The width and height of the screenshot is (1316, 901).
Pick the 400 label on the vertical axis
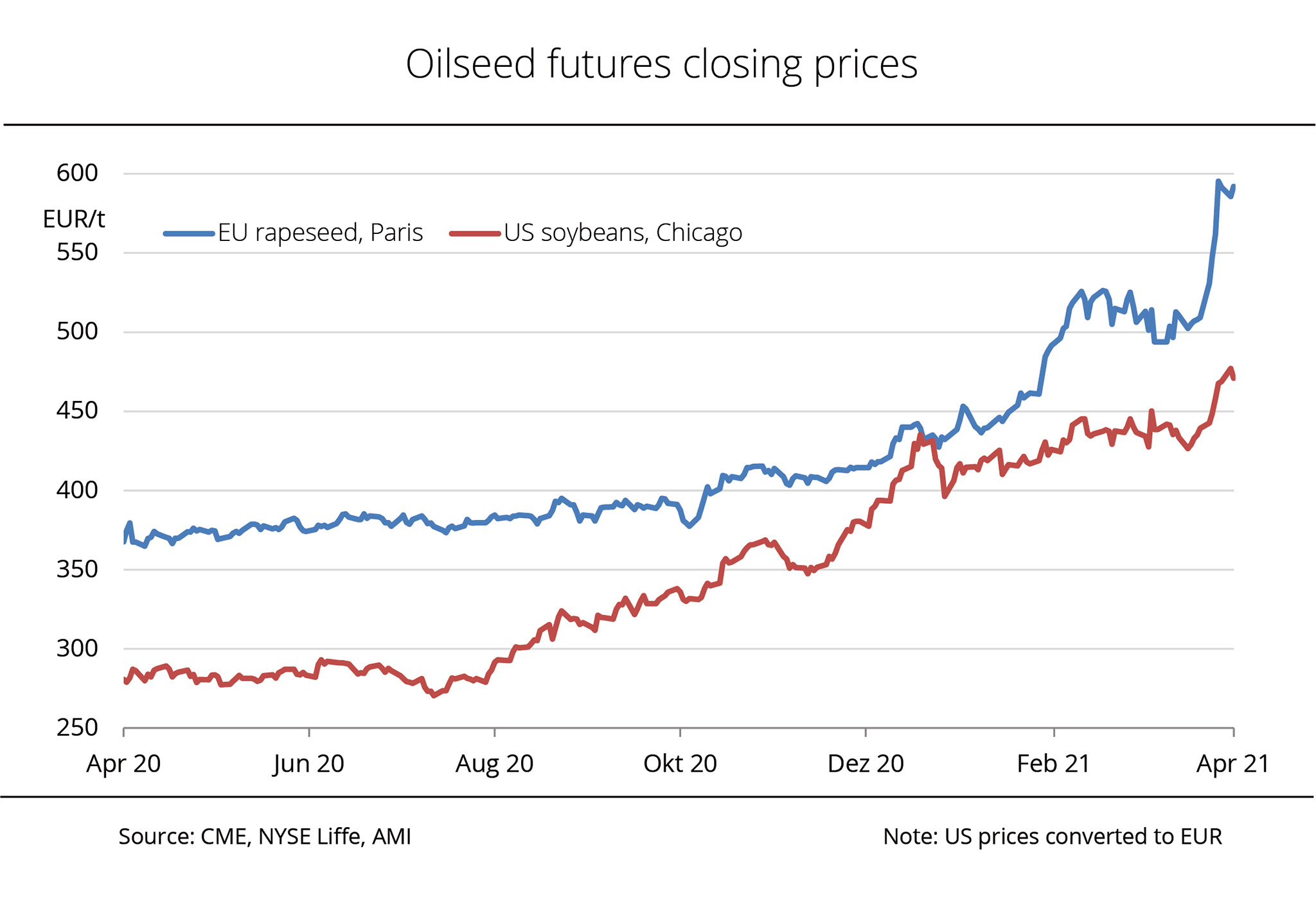coord(77,490)
